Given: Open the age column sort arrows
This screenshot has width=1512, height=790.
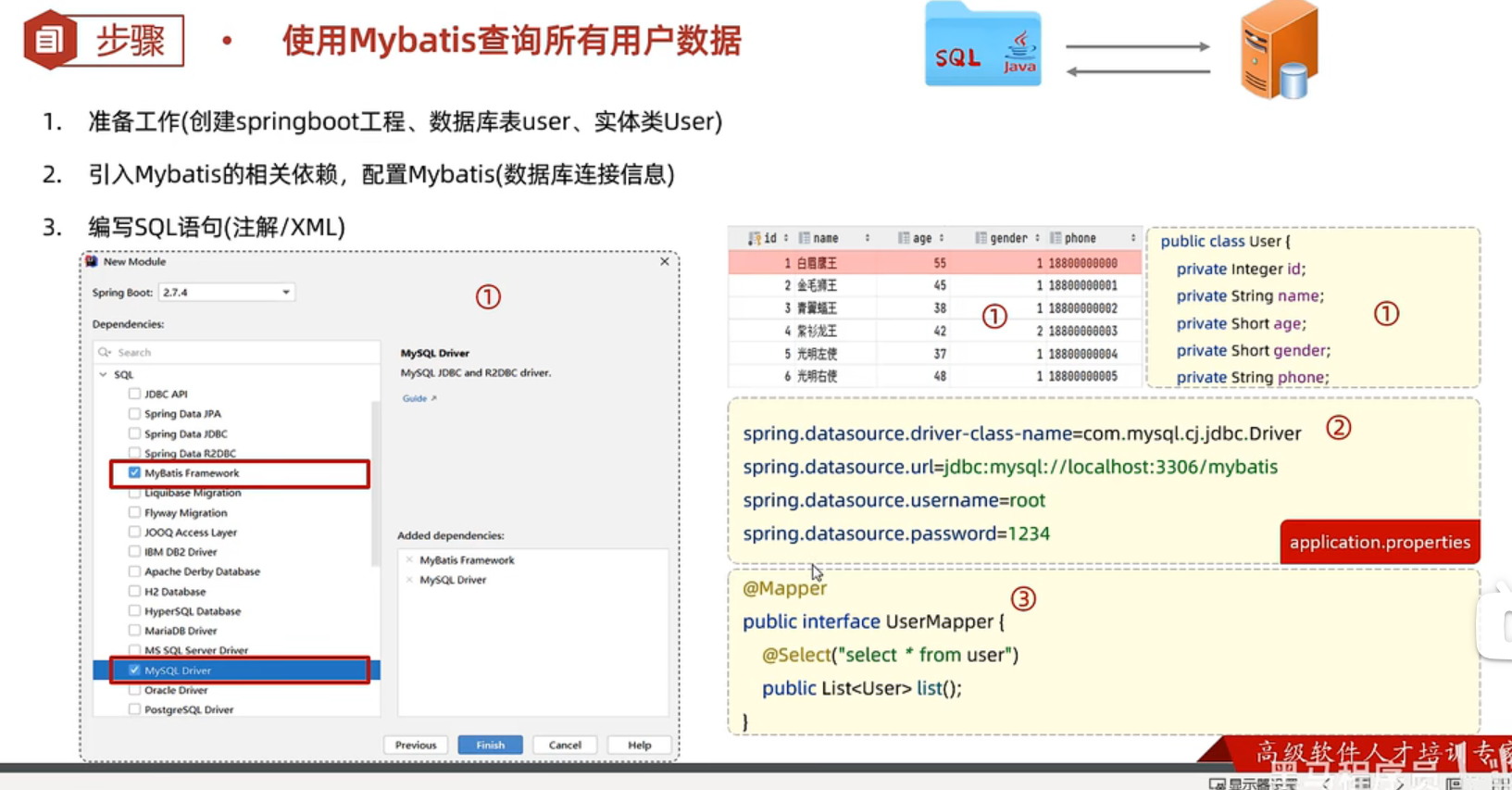Looking at the screenshot, I should pyautogui.click(x=942, y=239).
